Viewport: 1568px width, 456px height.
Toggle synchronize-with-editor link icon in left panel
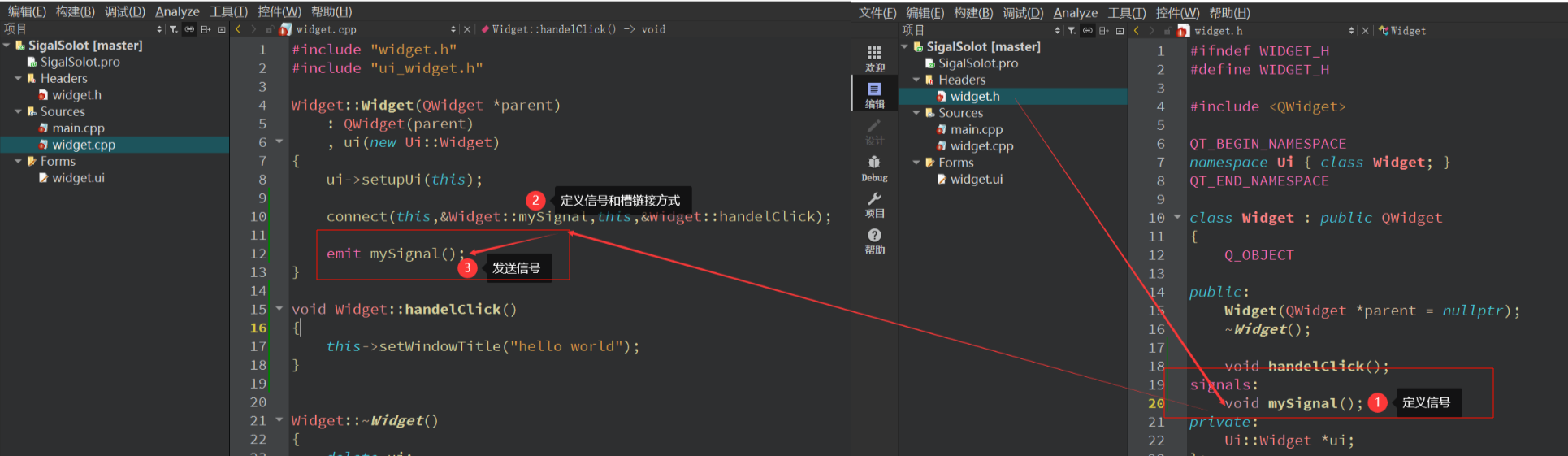tap(189, 29)
